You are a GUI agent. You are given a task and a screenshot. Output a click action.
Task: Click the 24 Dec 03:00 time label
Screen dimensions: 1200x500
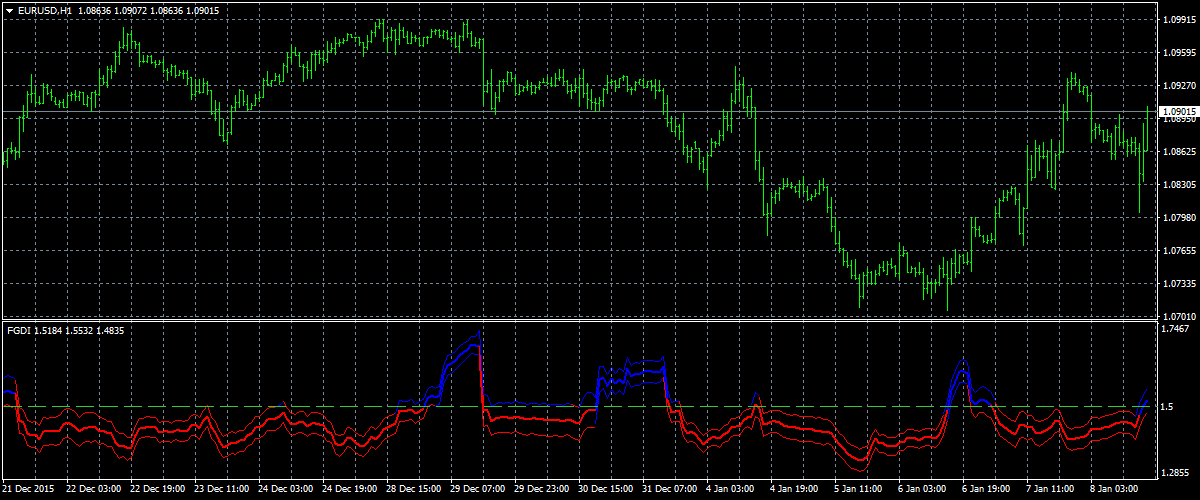(286, 490)
